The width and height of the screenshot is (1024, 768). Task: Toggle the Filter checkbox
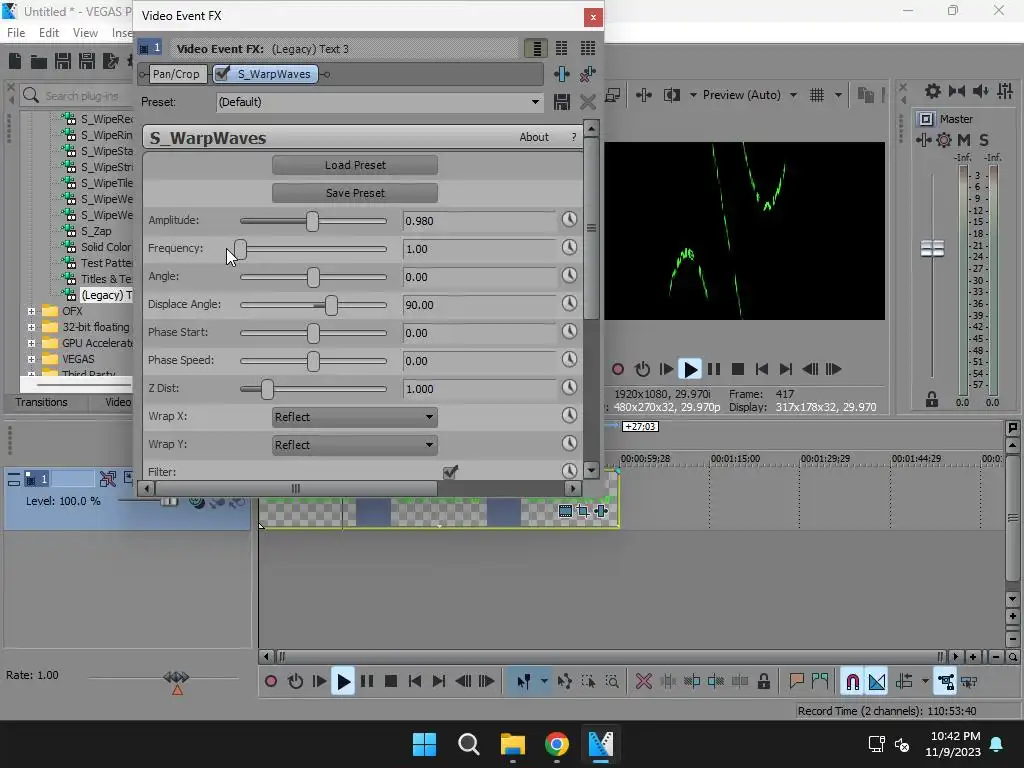pyautogui.click(x=451, y=472)
